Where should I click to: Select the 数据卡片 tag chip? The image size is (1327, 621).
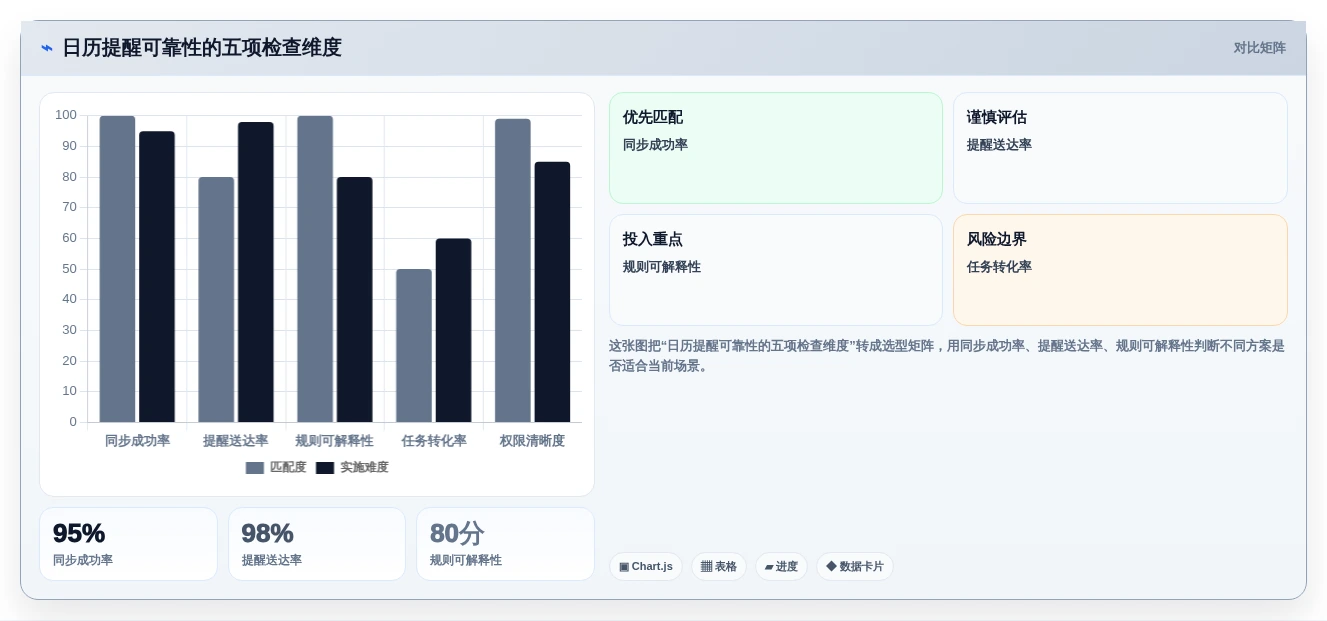(x=855, y=567)
